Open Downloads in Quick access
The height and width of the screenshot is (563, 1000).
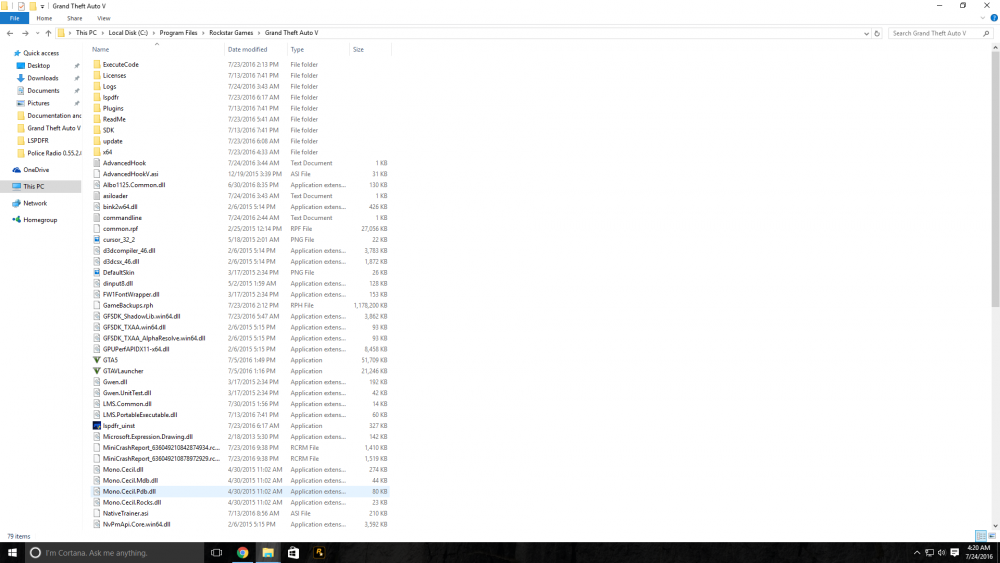coord(42,78)
